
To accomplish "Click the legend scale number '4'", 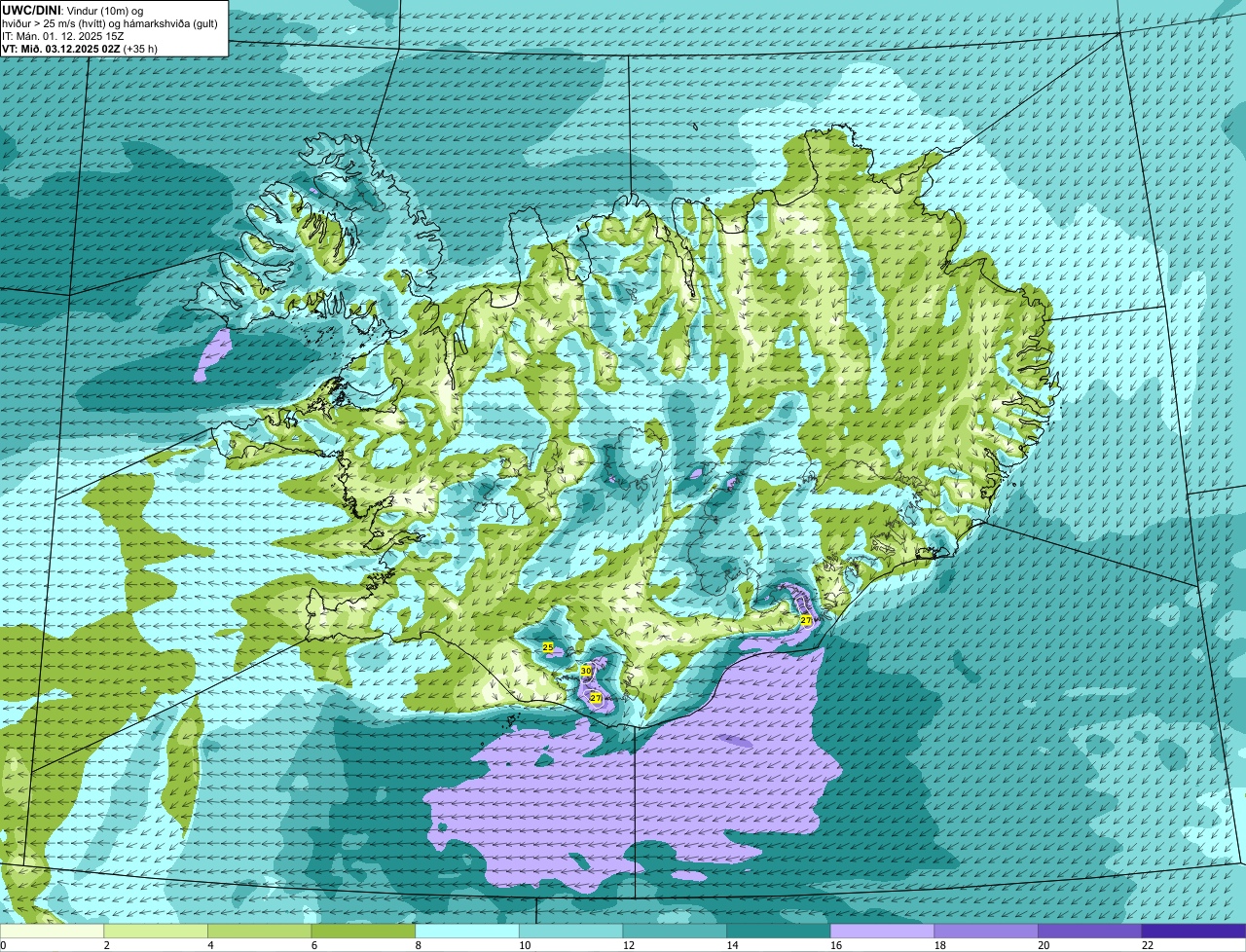I will click(x=210, y=945).
